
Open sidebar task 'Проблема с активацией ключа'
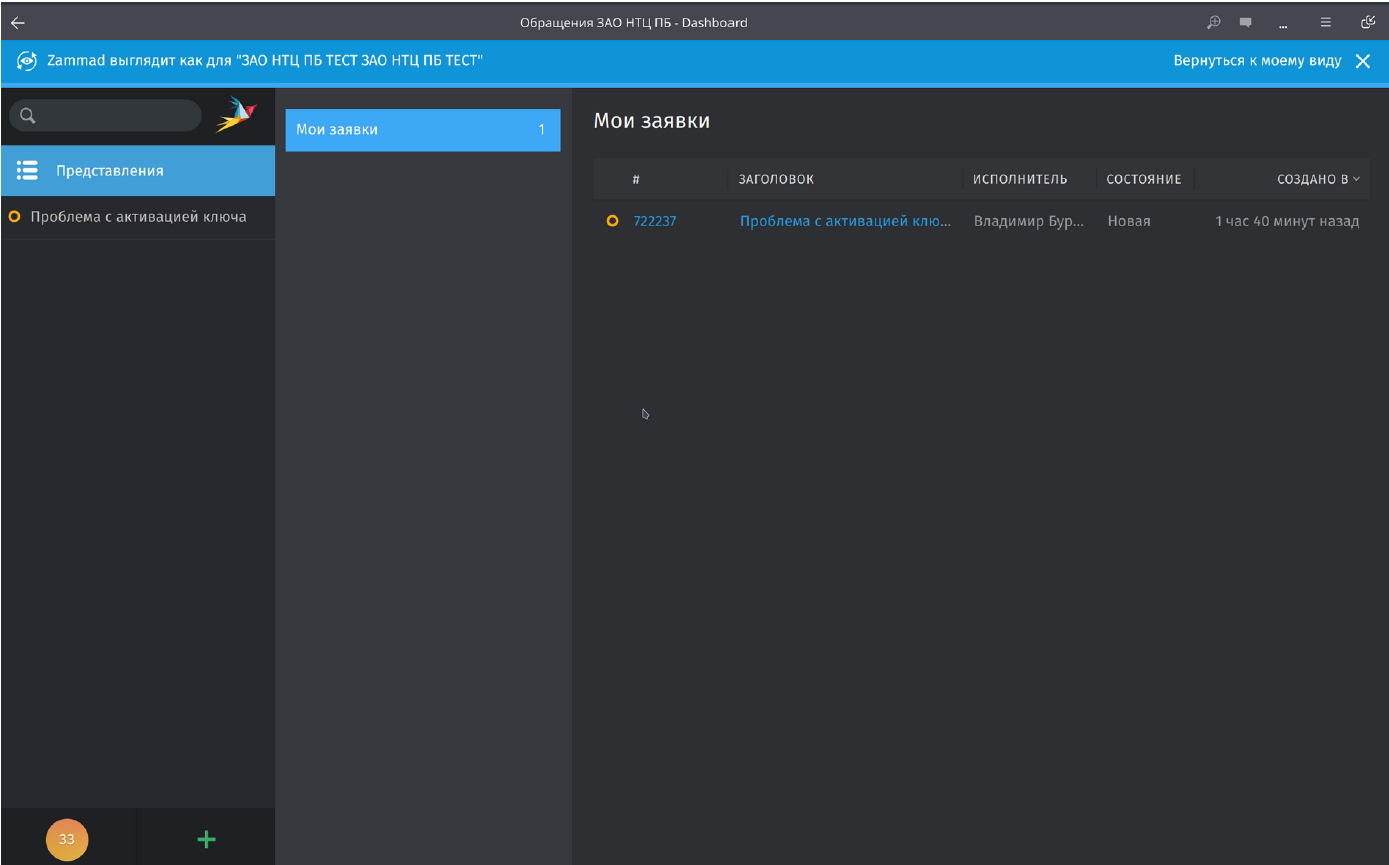point(138,217)
